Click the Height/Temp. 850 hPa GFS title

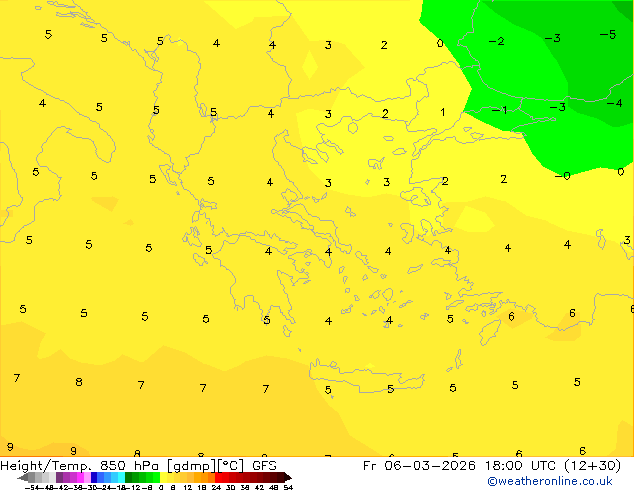click(138, 466)
